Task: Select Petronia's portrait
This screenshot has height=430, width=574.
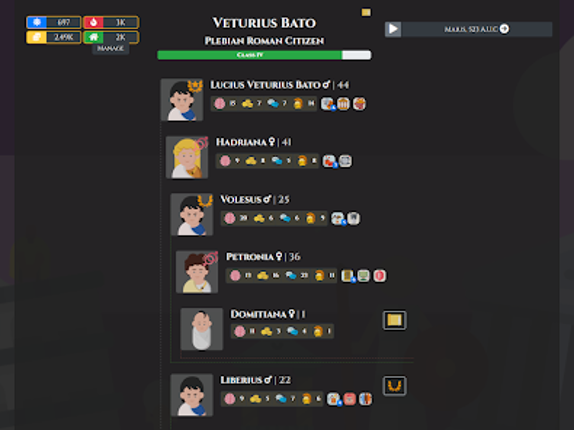Action: click(197, 272)
